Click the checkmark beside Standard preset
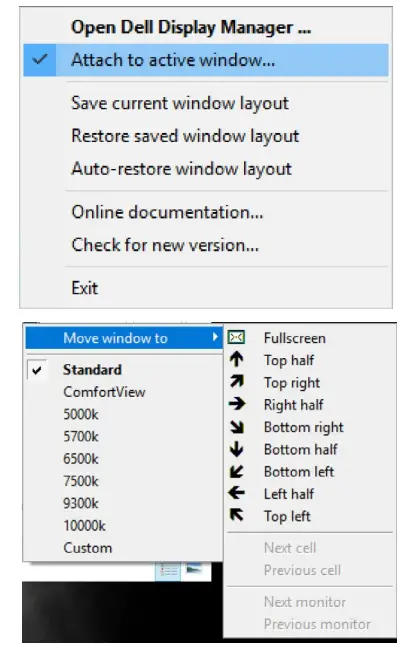This screenshot has width=415, height=649. click(x=37, y=370)
